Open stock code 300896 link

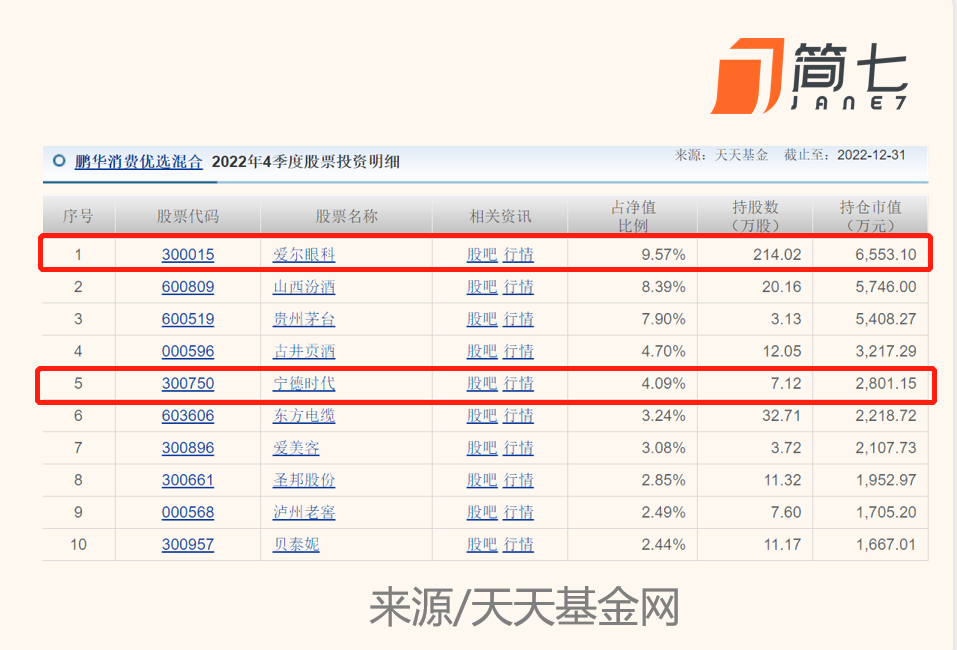[188, 448]
